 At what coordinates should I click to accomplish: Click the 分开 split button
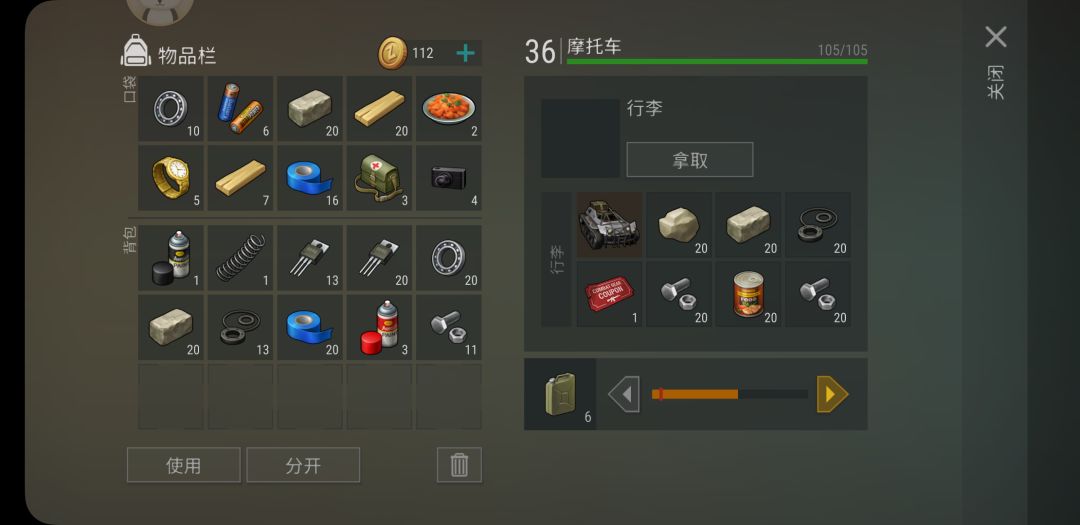[303, 465]
